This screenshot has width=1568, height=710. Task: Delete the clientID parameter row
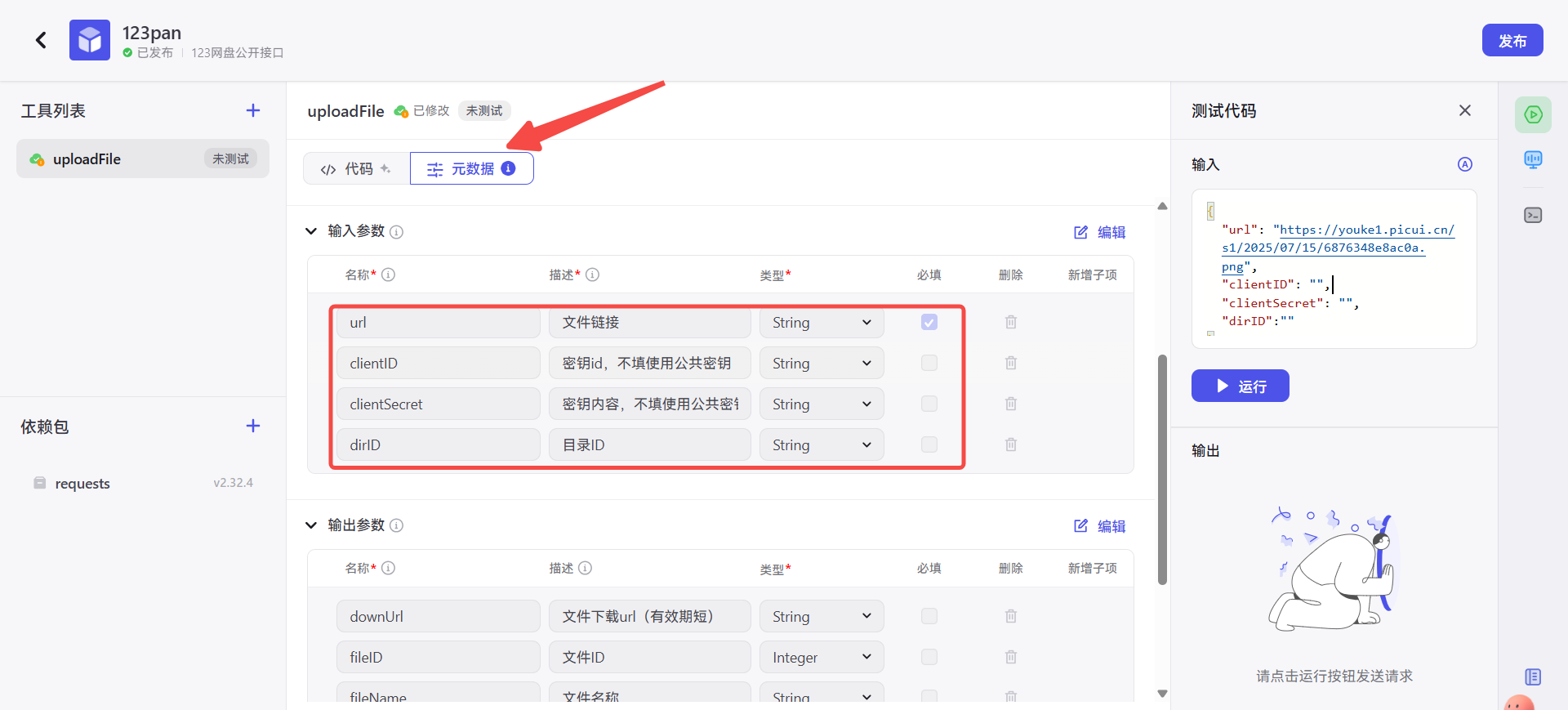point(1011,363)
